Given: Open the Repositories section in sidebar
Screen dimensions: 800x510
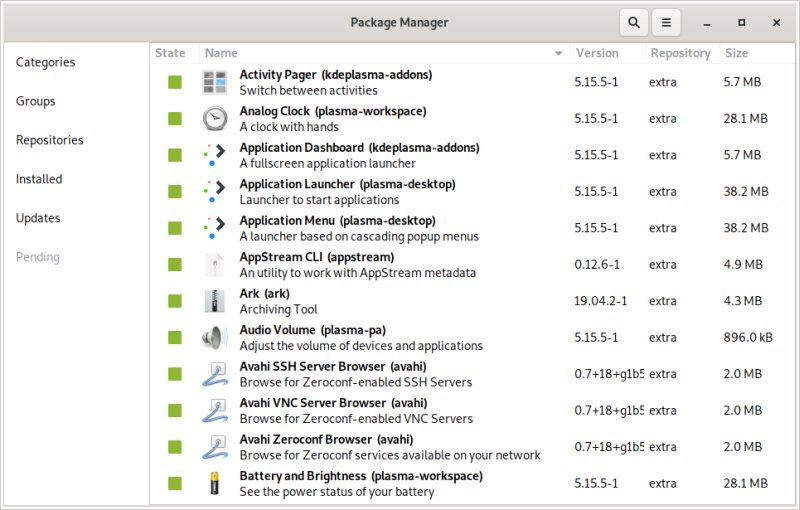Looking at the screenshot, I should (50, 140).
